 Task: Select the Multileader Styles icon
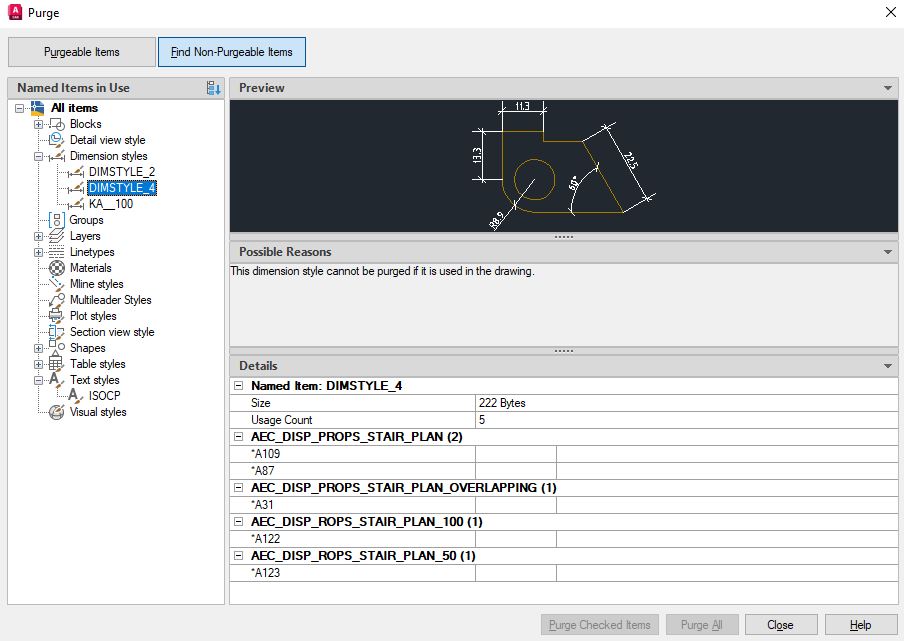click(x=55, y=300)
